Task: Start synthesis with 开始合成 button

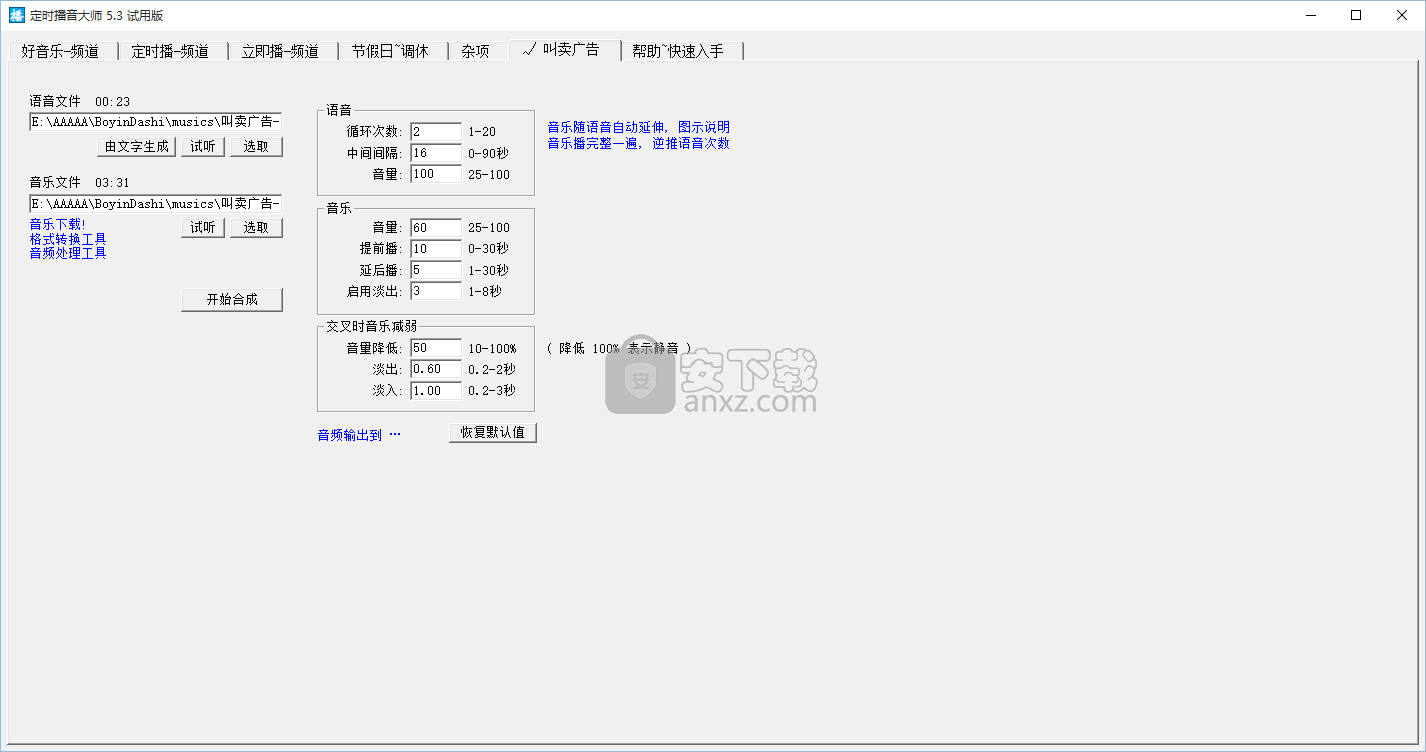Action: tap(232, 299)
